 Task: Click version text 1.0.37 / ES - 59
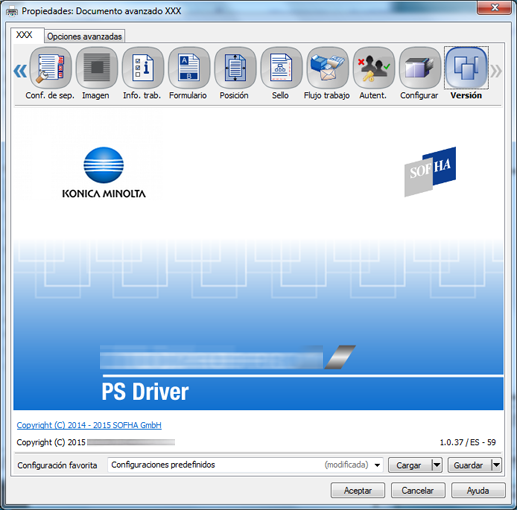point(468,442)
